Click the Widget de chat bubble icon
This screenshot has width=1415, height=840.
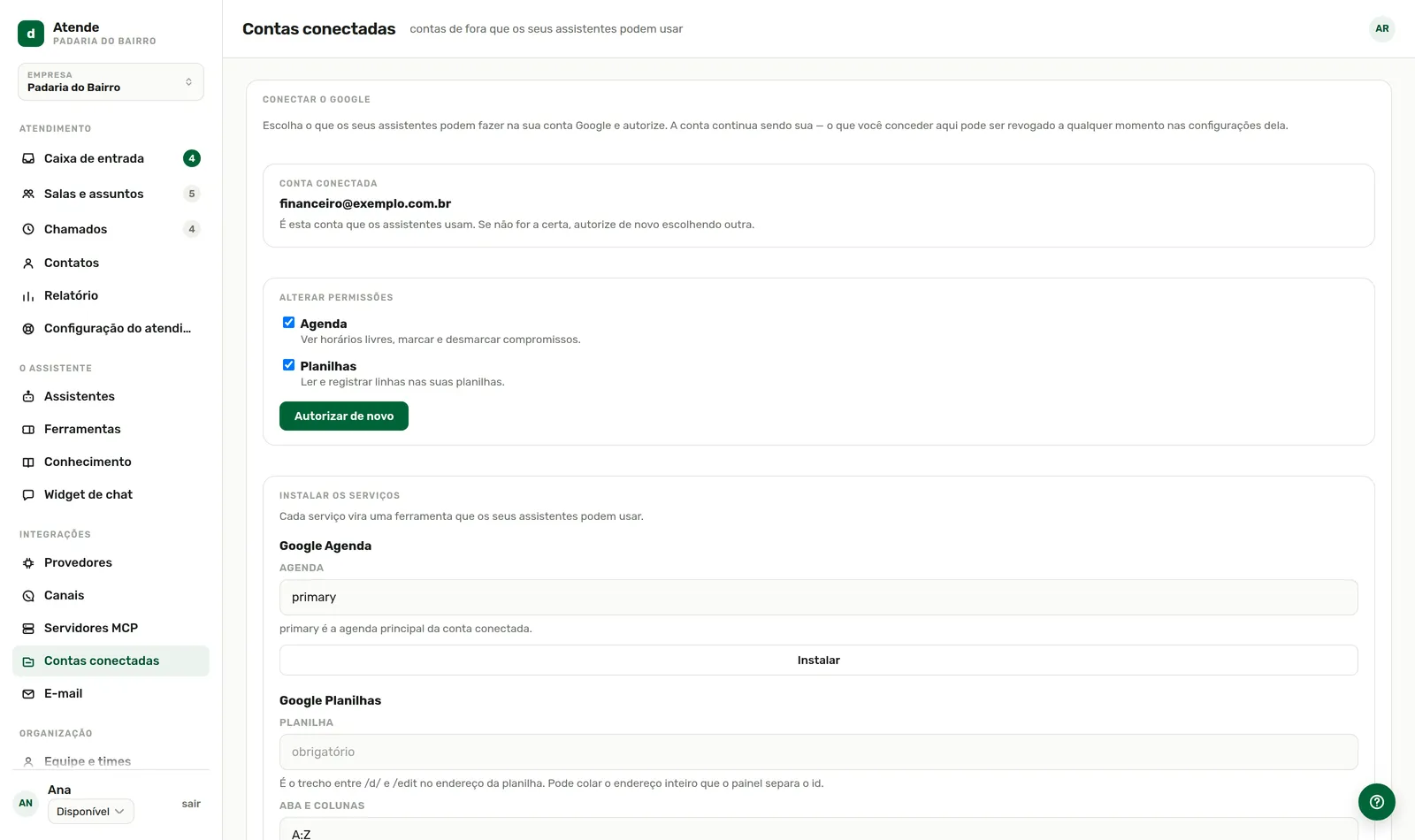28,494
